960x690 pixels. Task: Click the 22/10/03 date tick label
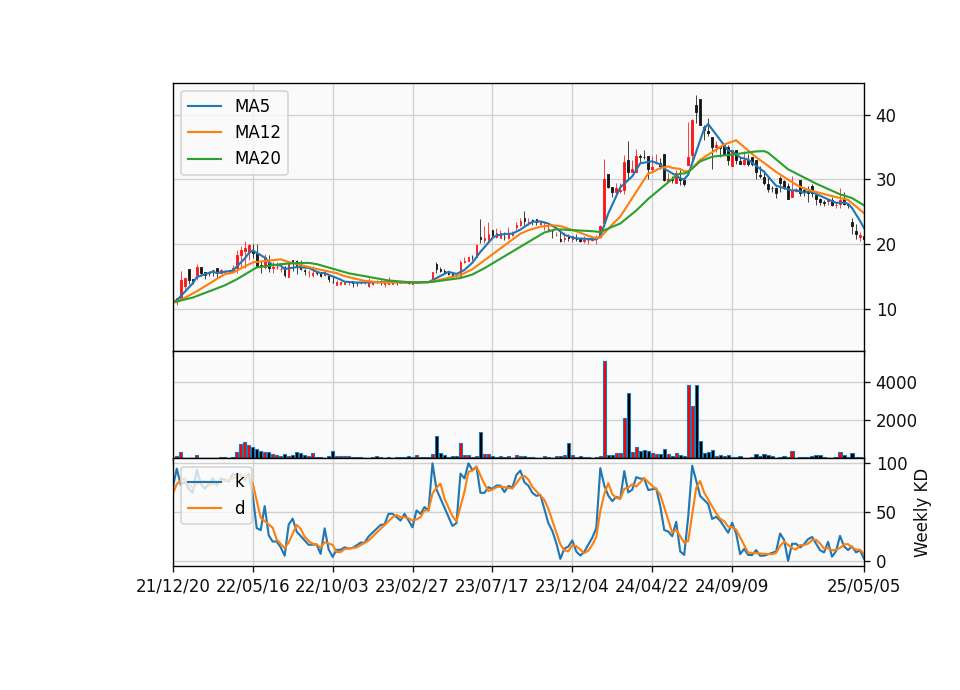332,586
